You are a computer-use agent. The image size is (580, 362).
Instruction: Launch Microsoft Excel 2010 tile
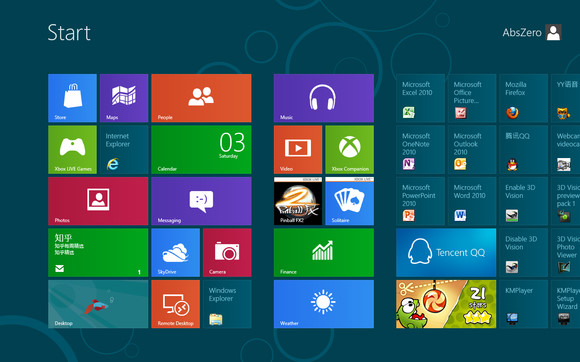(421, 98)
